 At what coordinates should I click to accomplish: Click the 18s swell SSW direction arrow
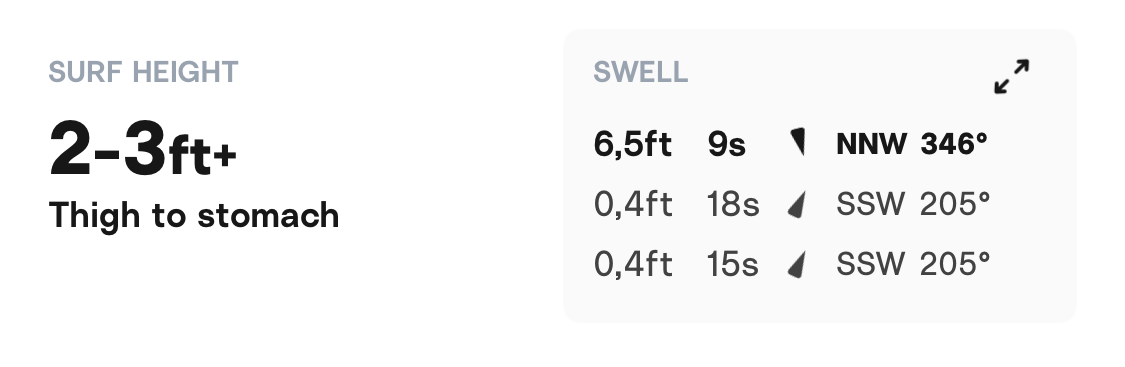(x=796, y=205)
